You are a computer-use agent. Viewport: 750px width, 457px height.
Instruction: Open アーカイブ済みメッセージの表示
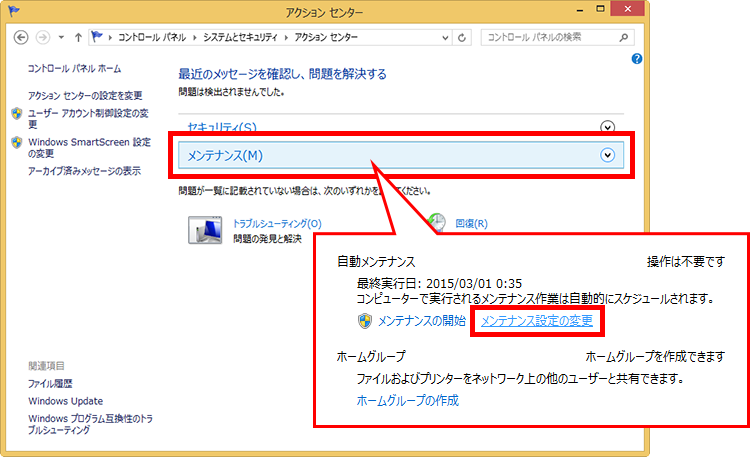pos(84,171)
